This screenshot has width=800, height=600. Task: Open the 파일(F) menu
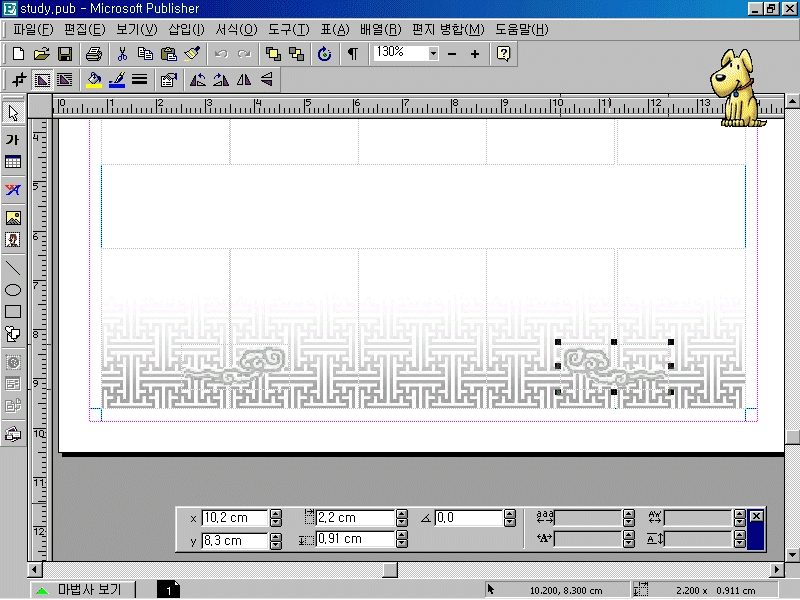(x=33, y=30)
